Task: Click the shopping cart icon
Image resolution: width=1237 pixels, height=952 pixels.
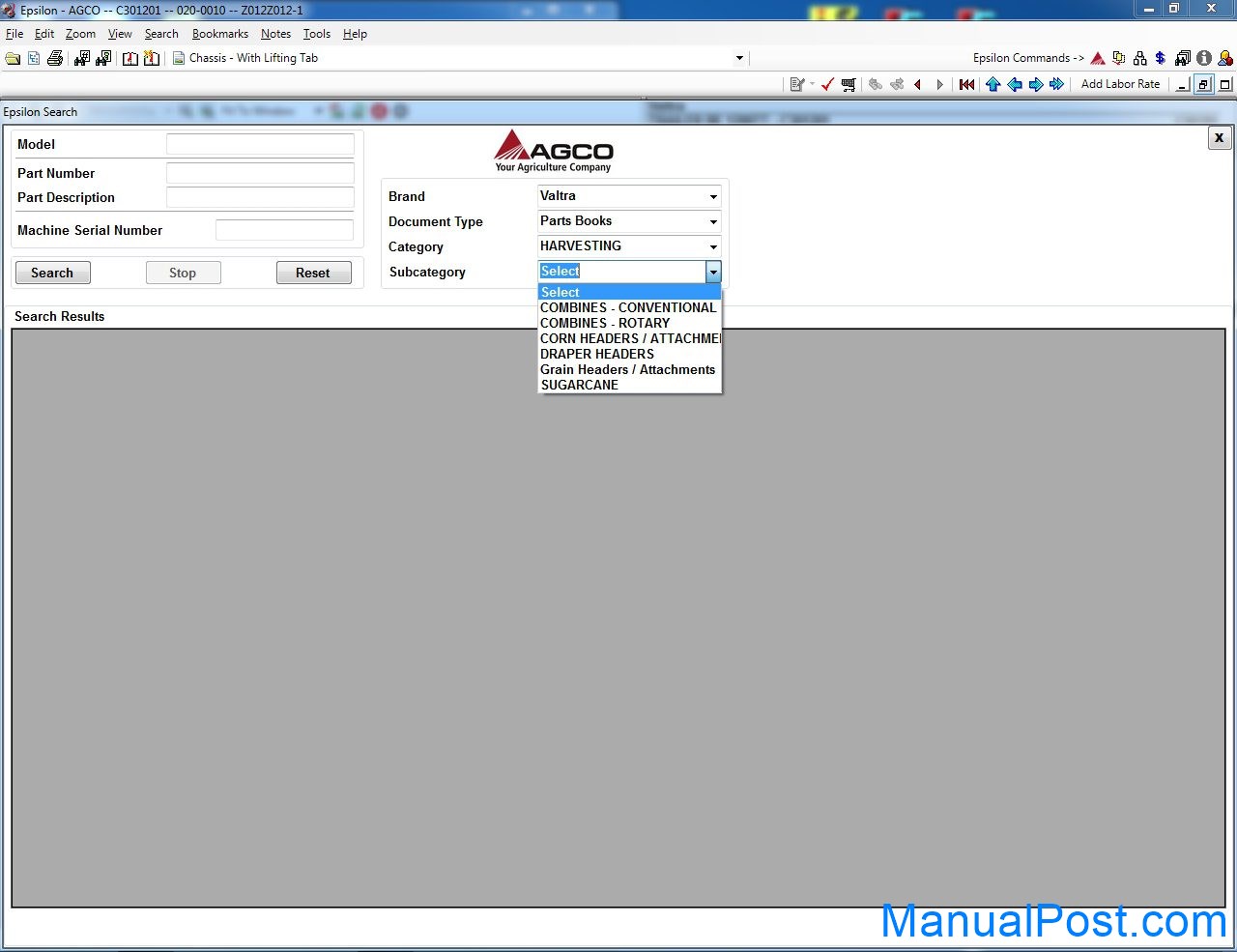Action: point(849,84)
